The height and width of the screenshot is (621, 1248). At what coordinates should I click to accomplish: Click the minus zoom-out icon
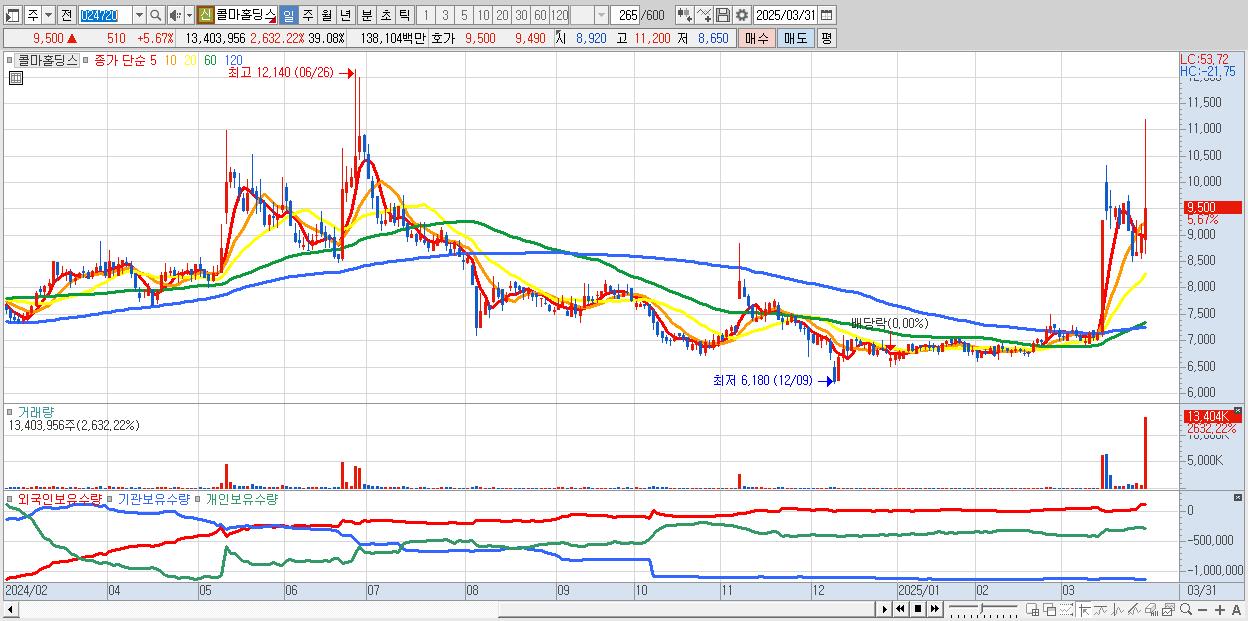coord(1202,610)
